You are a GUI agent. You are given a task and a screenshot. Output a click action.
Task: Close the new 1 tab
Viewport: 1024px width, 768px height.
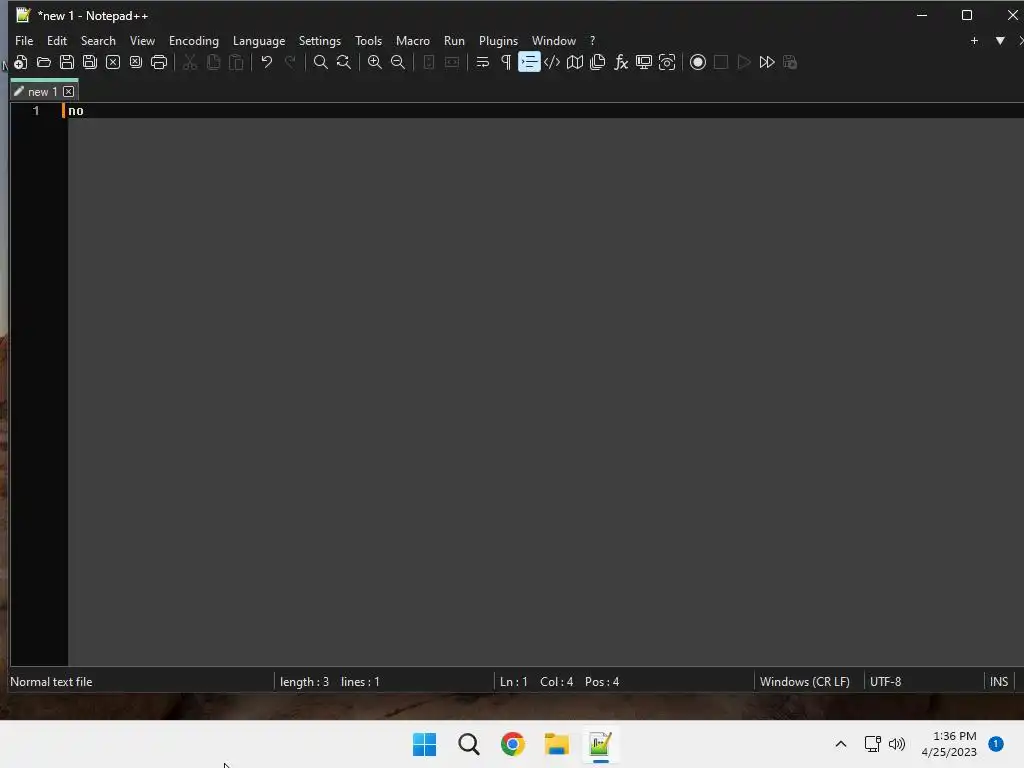point(69,92)
